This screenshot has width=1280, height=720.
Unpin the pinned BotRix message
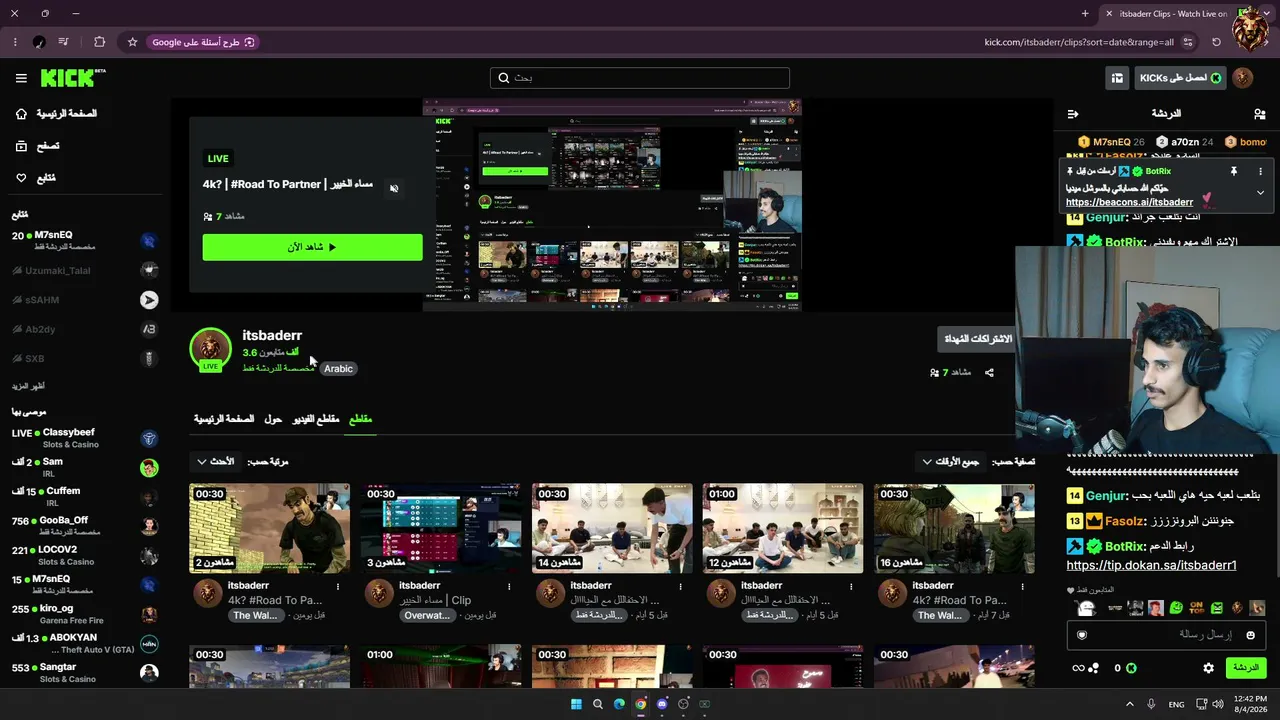(1233, 171)
